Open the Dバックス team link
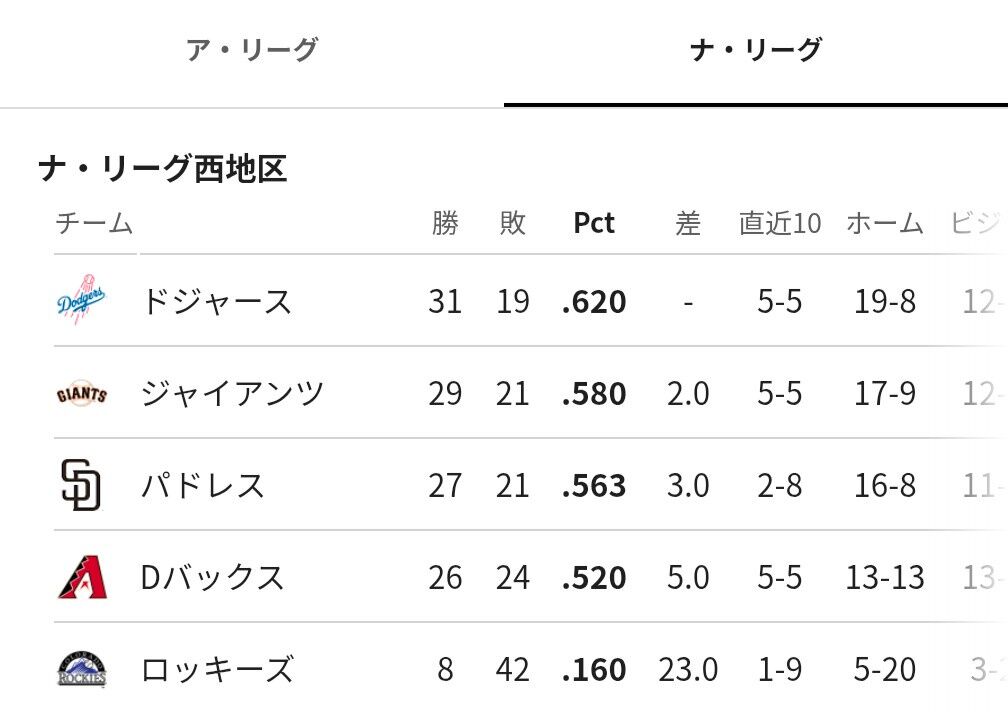 pyautogui.click(x=213, y=577)
